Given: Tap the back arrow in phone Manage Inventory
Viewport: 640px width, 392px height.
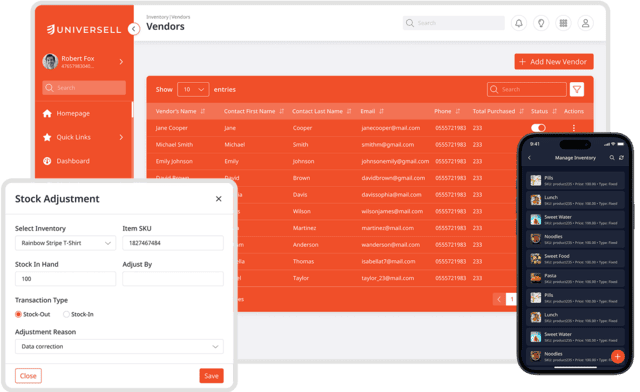Looking at the screenshot, I should (529, 158).
